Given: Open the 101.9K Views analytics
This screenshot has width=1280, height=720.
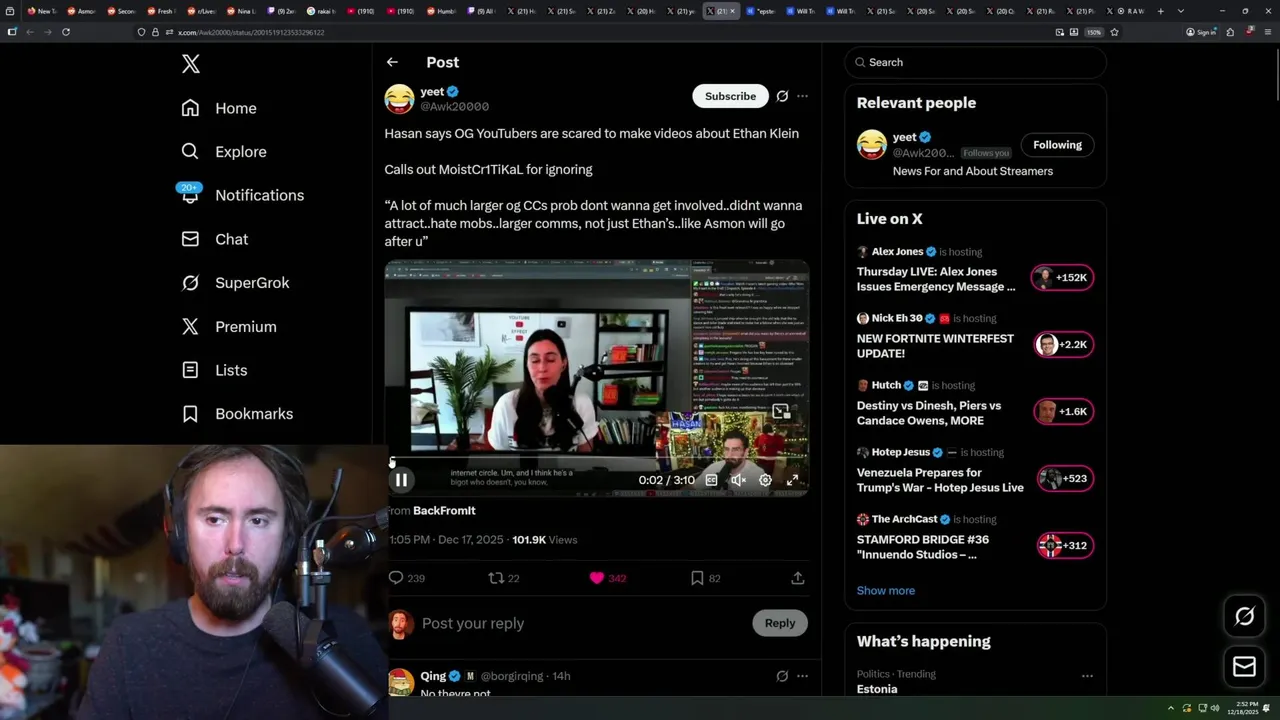Looking at the screenshot, I should point(545,540).
